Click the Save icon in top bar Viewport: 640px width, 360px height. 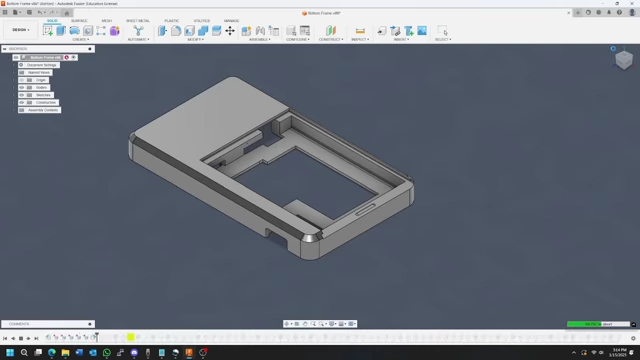point(29,13)
